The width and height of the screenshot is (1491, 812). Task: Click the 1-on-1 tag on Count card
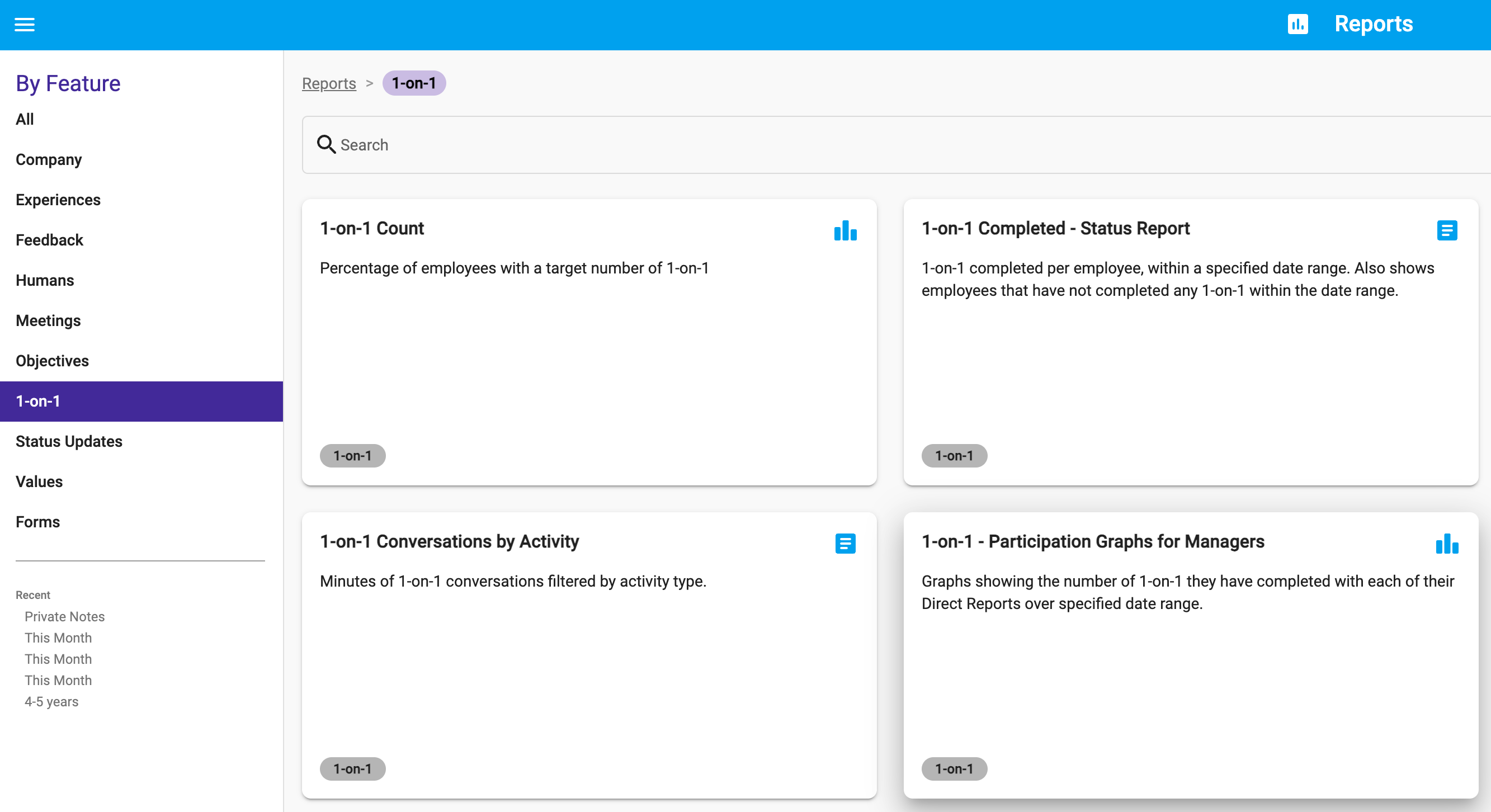[352, 455]
